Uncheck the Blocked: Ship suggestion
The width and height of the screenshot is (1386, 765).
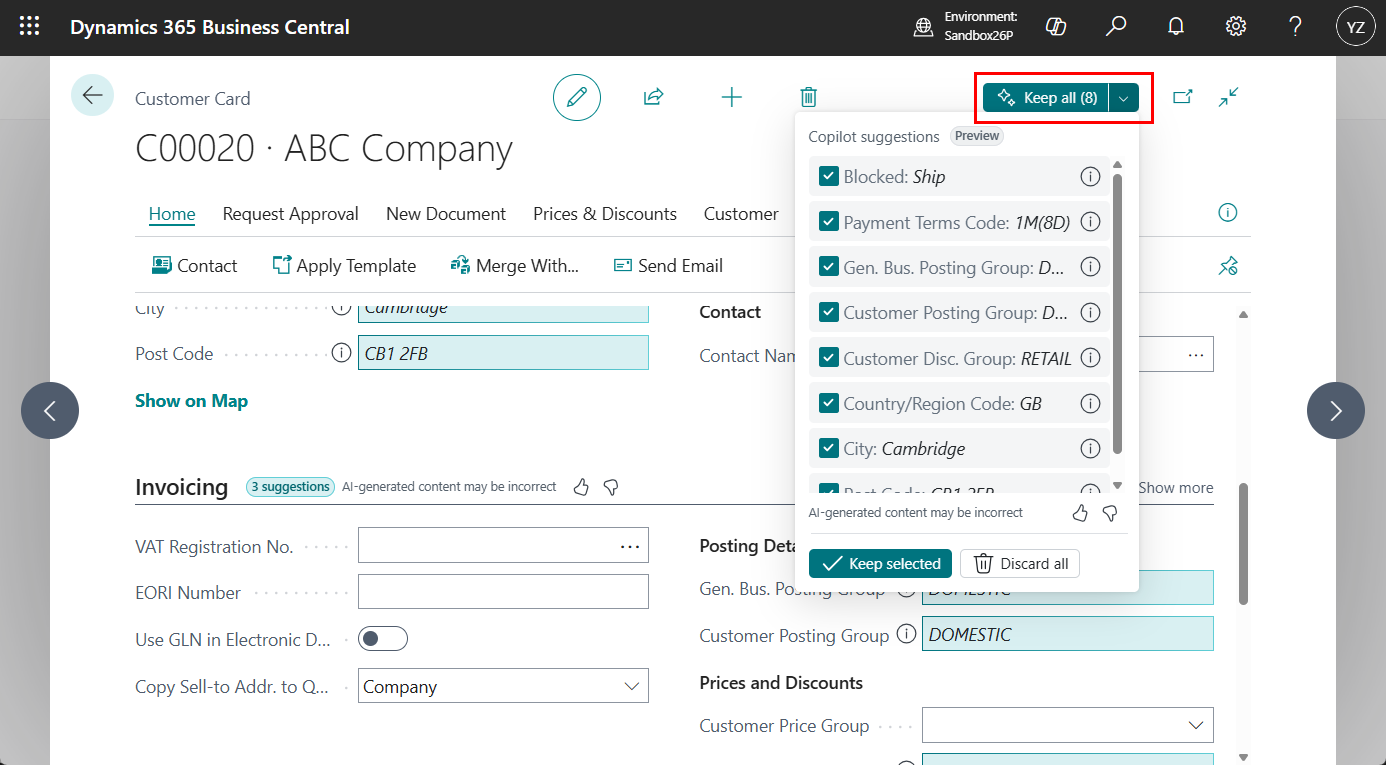(x=828, y=176)
